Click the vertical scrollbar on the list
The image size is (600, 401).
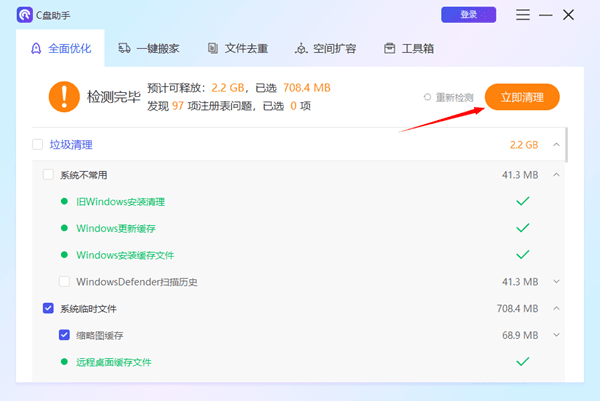(x=567, y=145)
